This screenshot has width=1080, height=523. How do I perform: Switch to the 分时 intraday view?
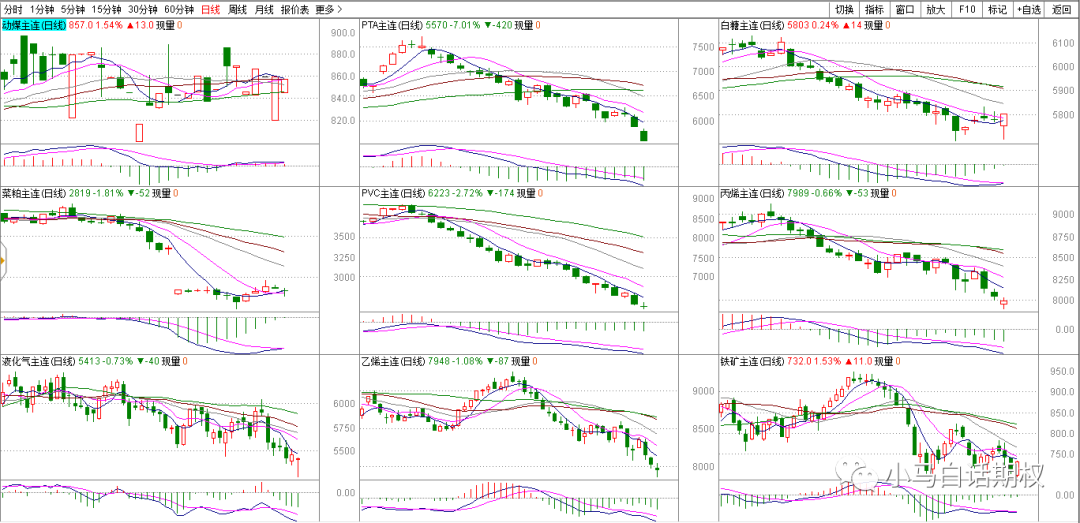[x=13, y=9]
